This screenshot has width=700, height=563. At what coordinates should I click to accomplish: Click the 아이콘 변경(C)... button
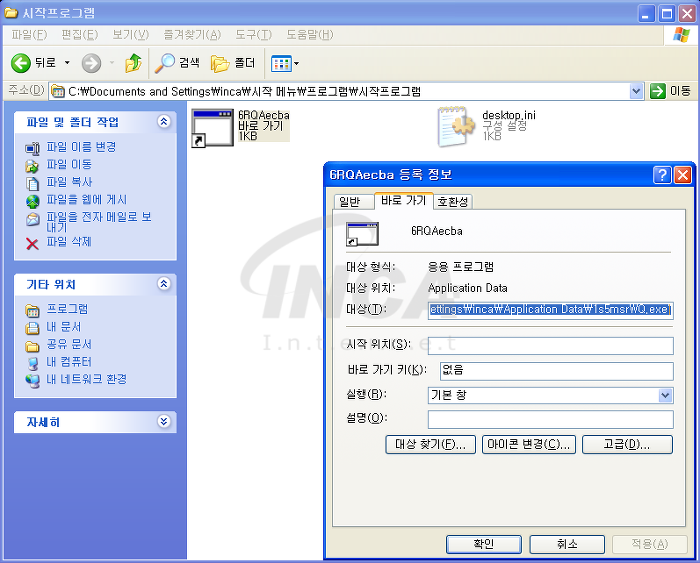pyautogui.click(x=529, y=444)
